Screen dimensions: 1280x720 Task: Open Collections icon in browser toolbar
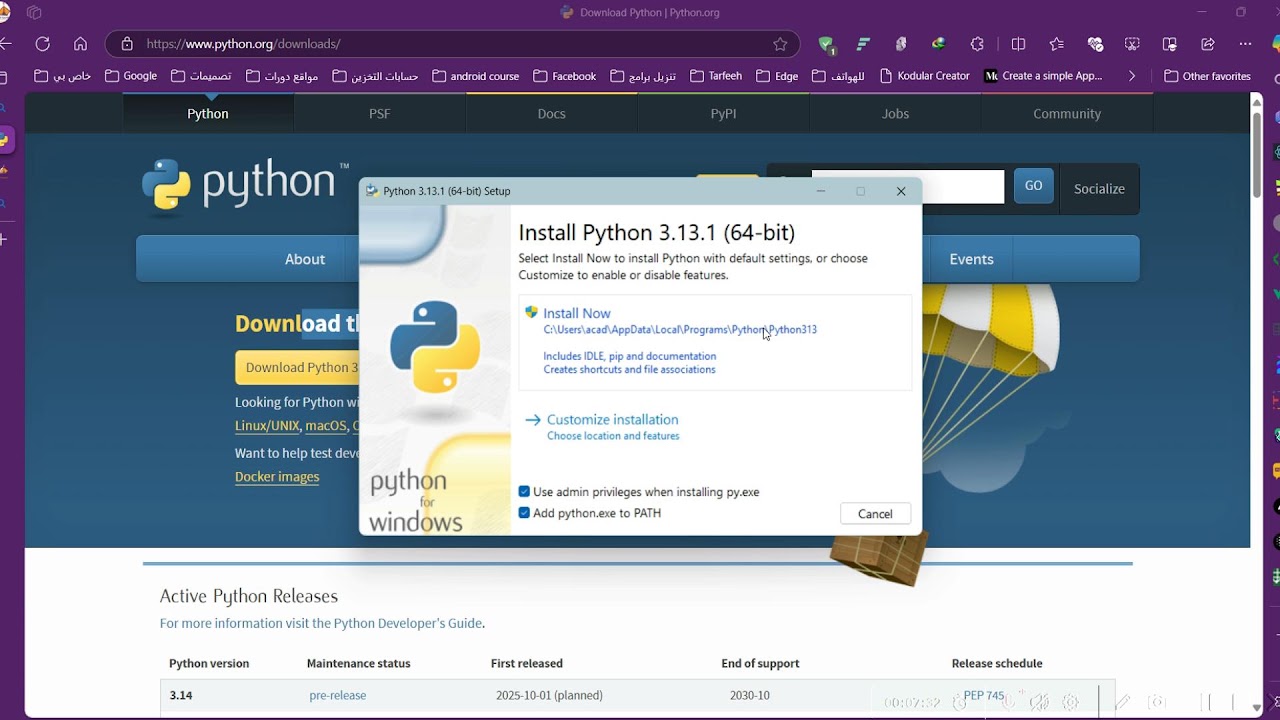[1169, 44]
